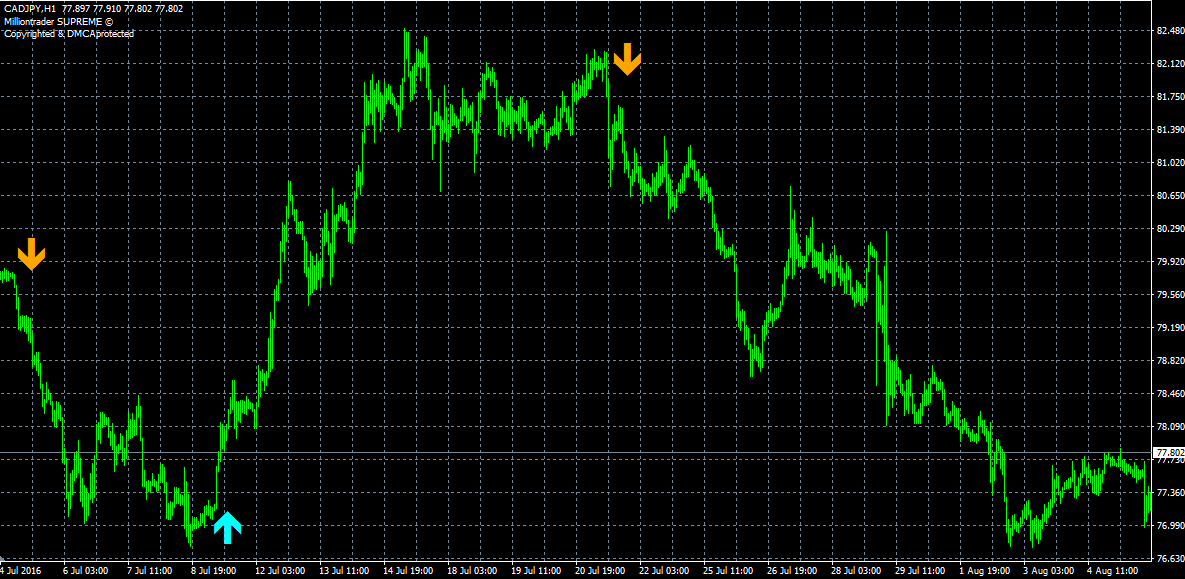
Task: Click the 28 Jul 03:00 time label
Action: [856, 571]
